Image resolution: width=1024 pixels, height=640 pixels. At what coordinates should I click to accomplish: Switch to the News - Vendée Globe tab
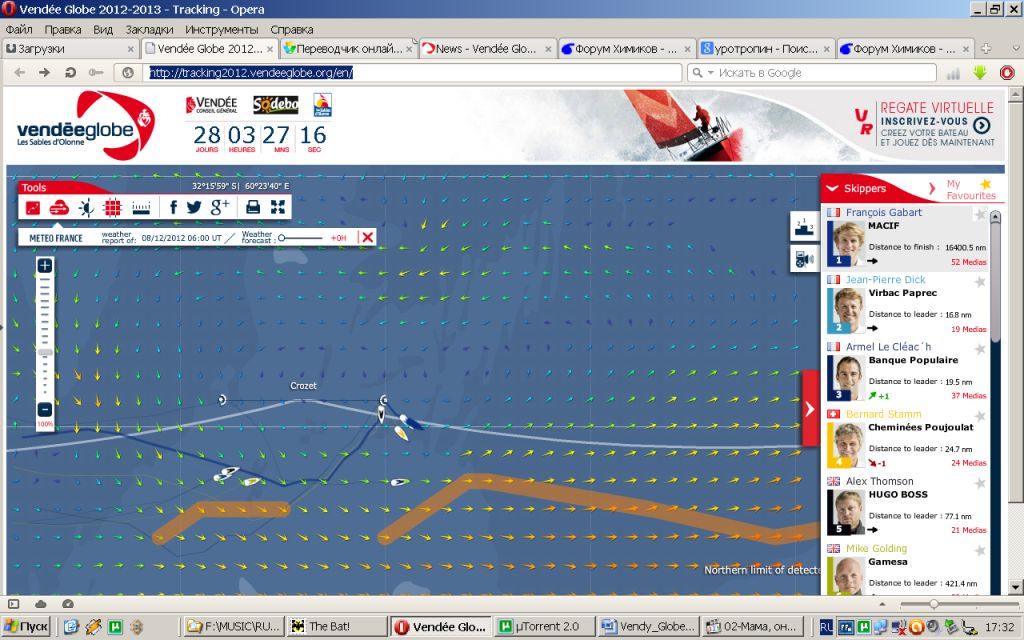[x=478, y=48]
